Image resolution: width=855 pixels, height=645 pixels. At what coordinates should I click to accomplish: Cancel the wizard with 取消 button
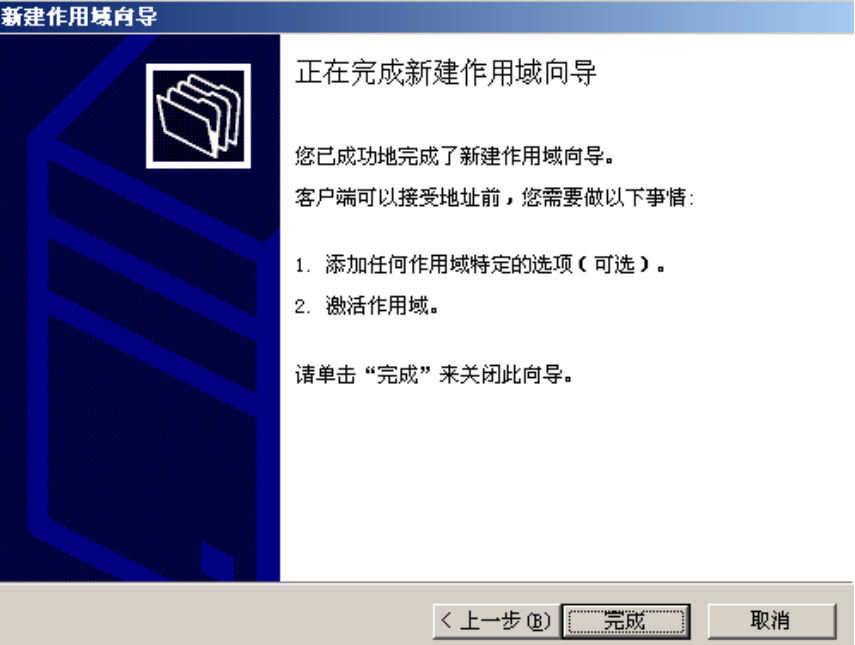[771, 621]
